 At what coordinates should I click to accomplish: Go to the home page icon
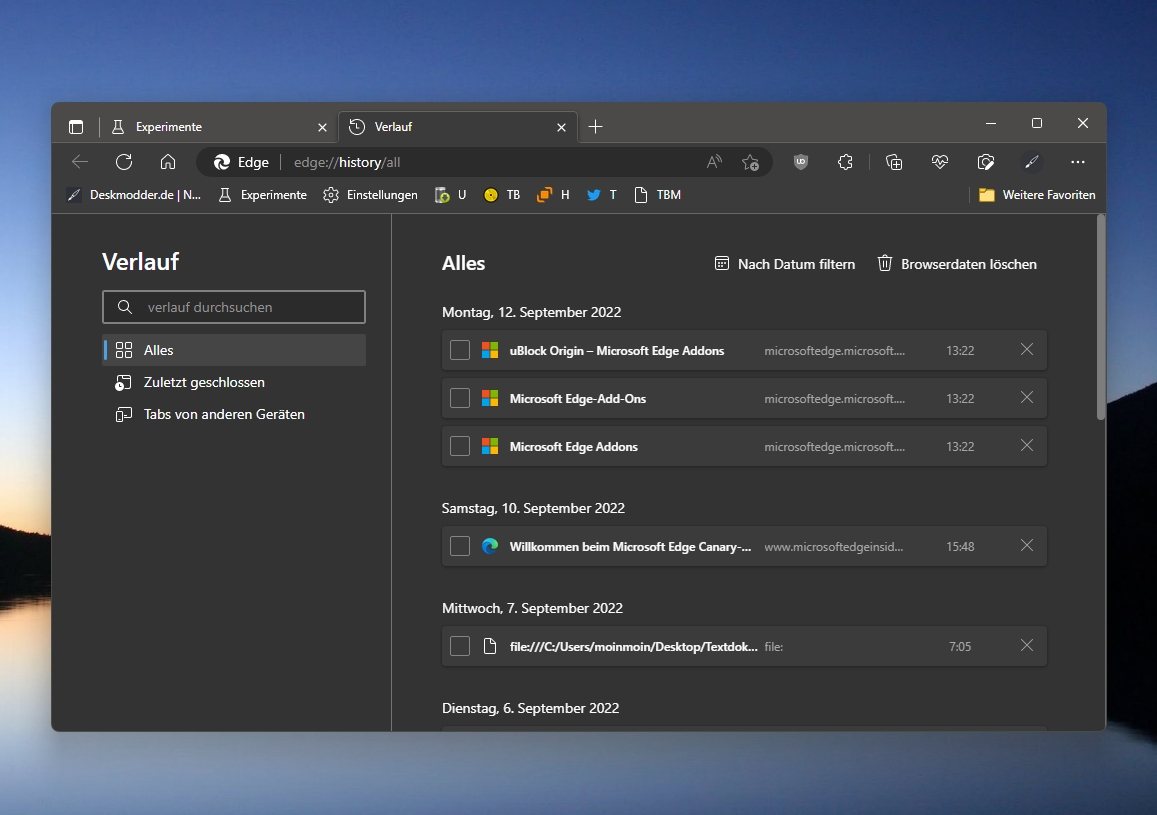(x=168, y=162)
